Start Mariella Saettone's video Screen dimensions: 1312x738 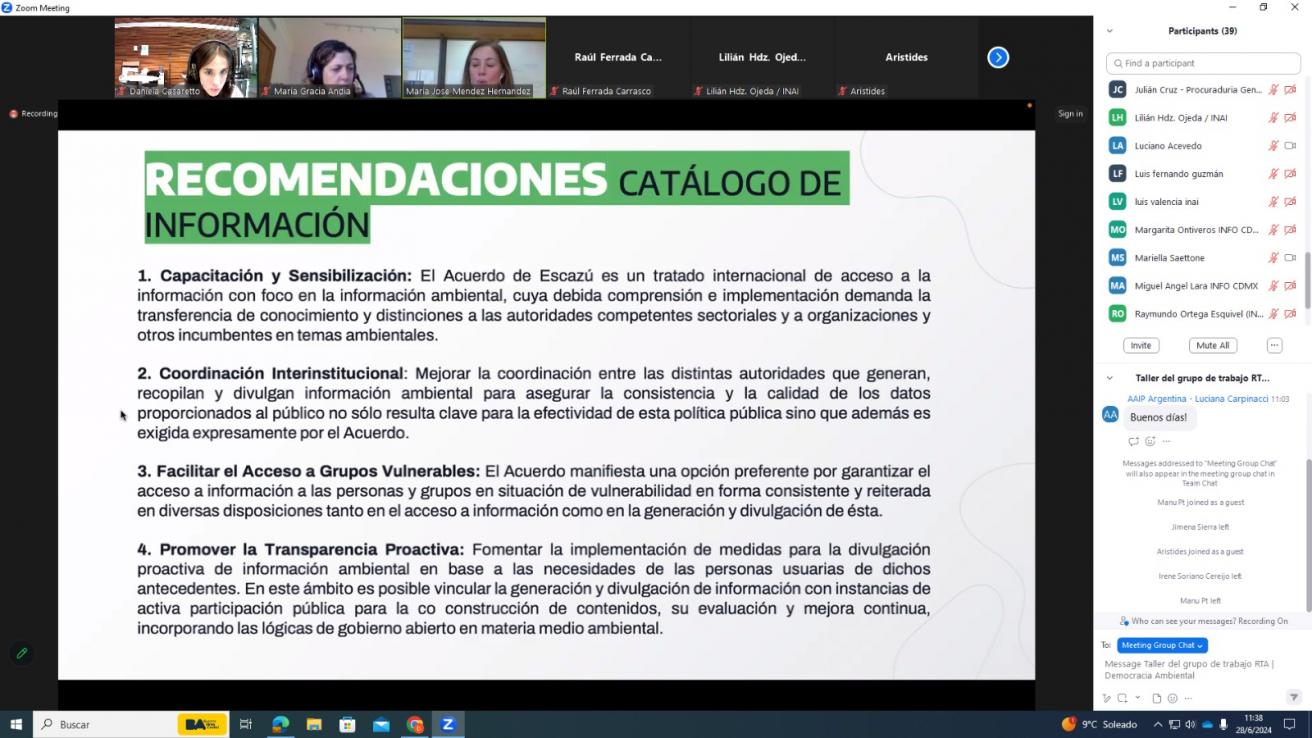[1290, 257]
